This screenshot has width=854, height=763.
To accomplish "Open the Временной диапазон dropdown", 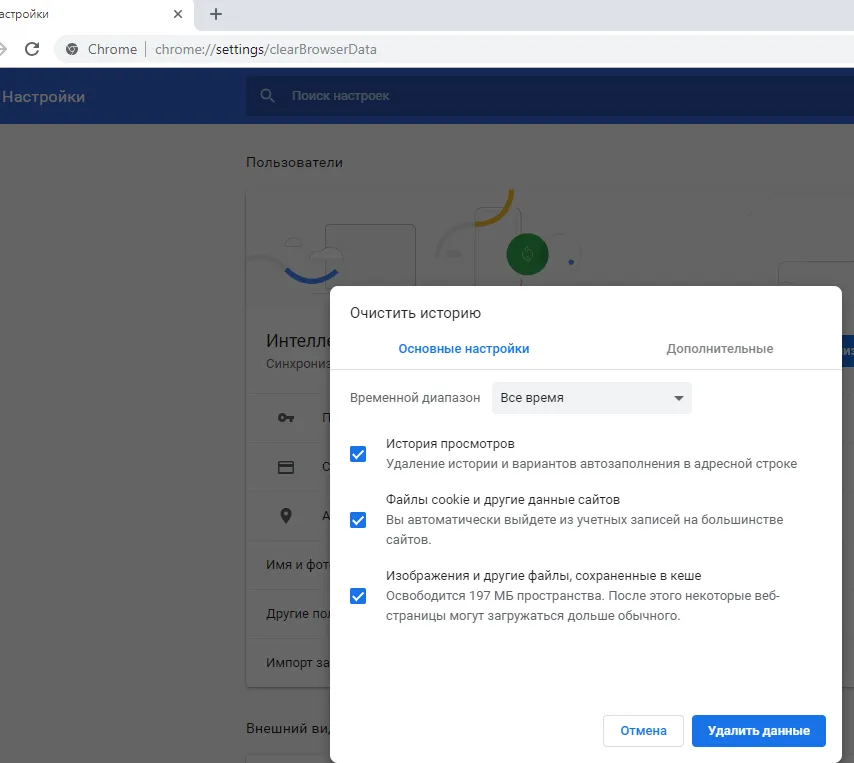I will pyautogui.click(x=591, y=398).
